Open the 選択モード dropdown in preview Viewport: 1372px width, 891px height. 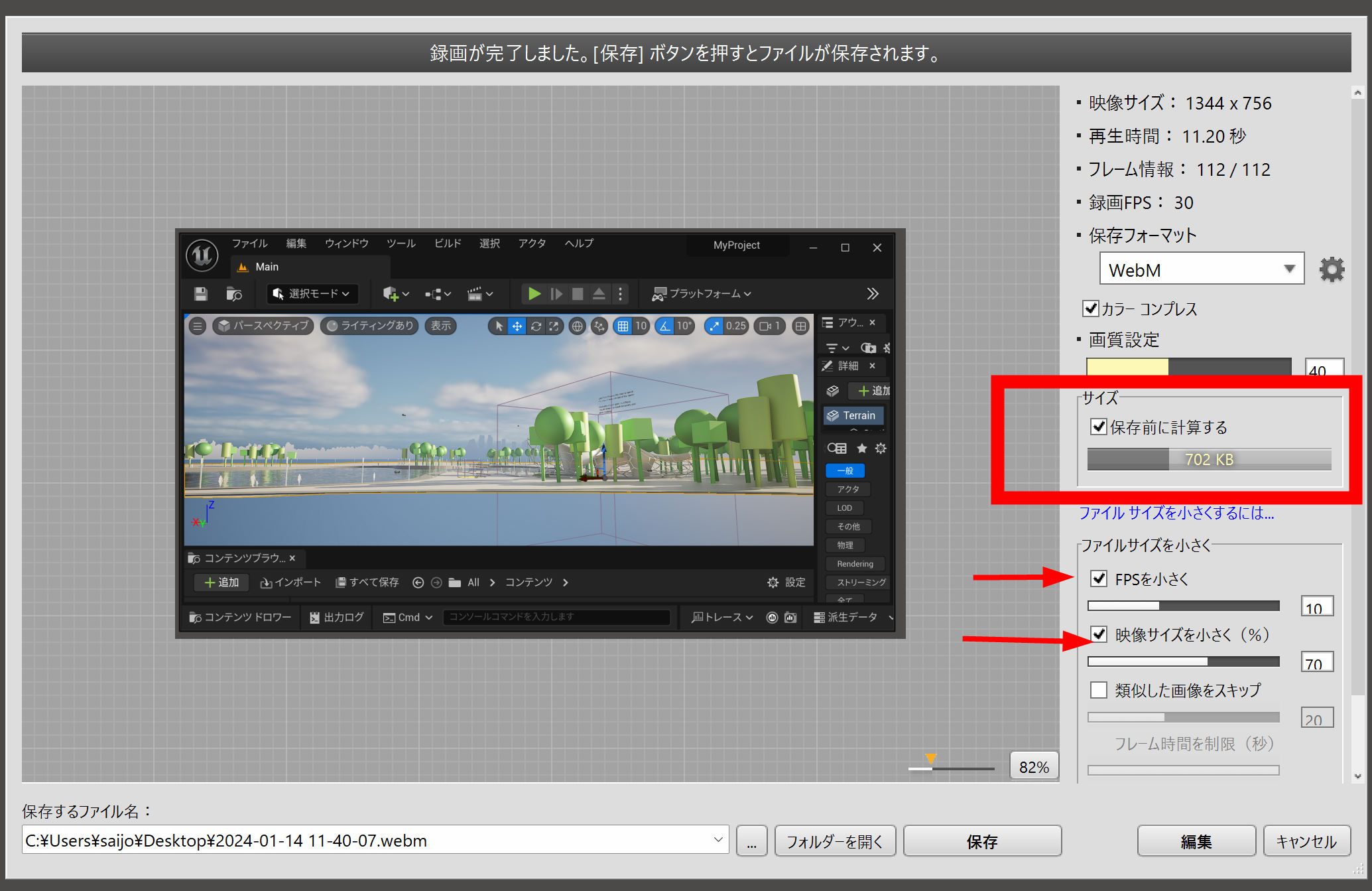pos(312,293)
